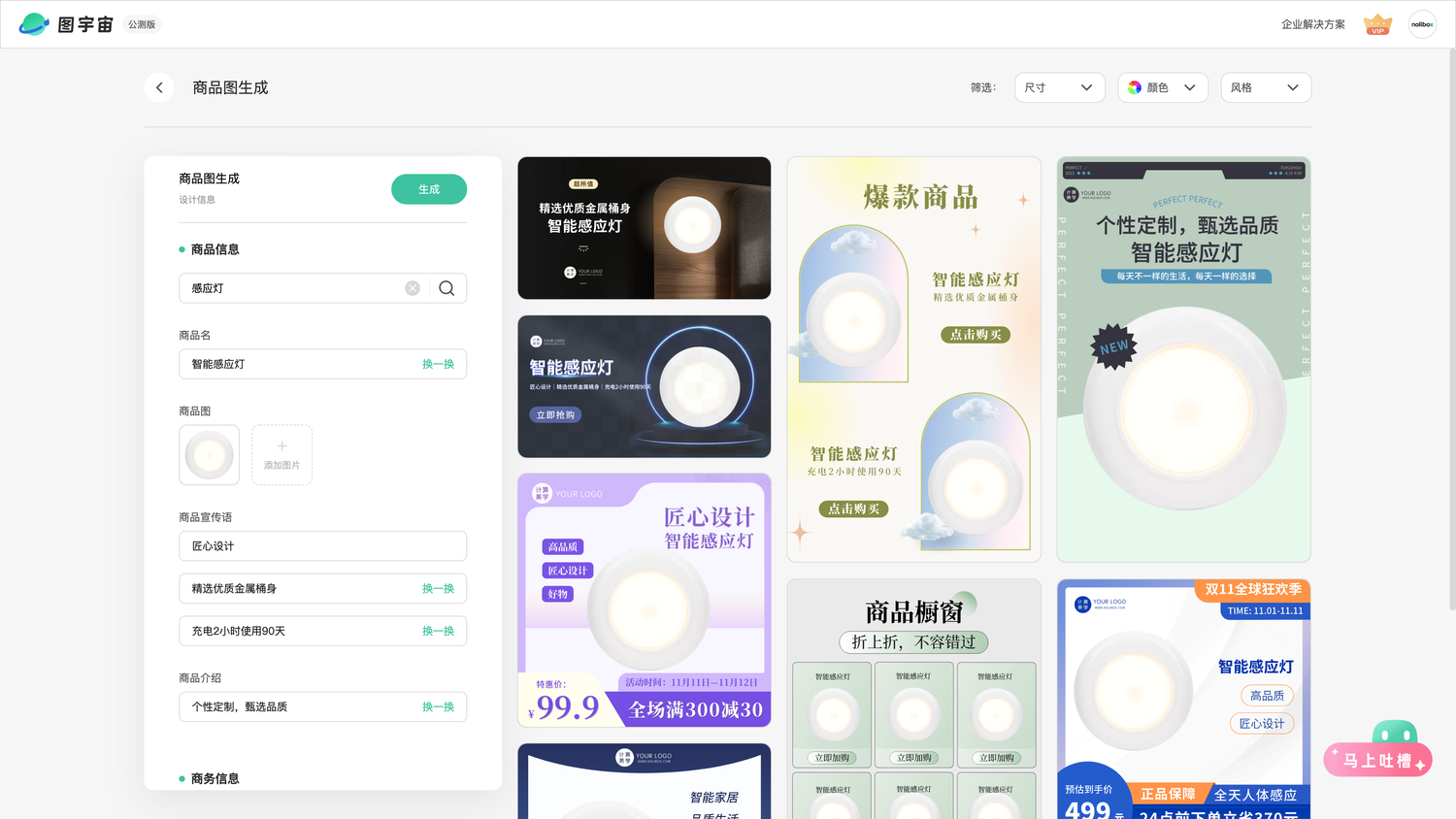Click the 图宇宙 planet logo
Image resolution: width=1456 pixels, height=819 pixels.
click(34, 24)
